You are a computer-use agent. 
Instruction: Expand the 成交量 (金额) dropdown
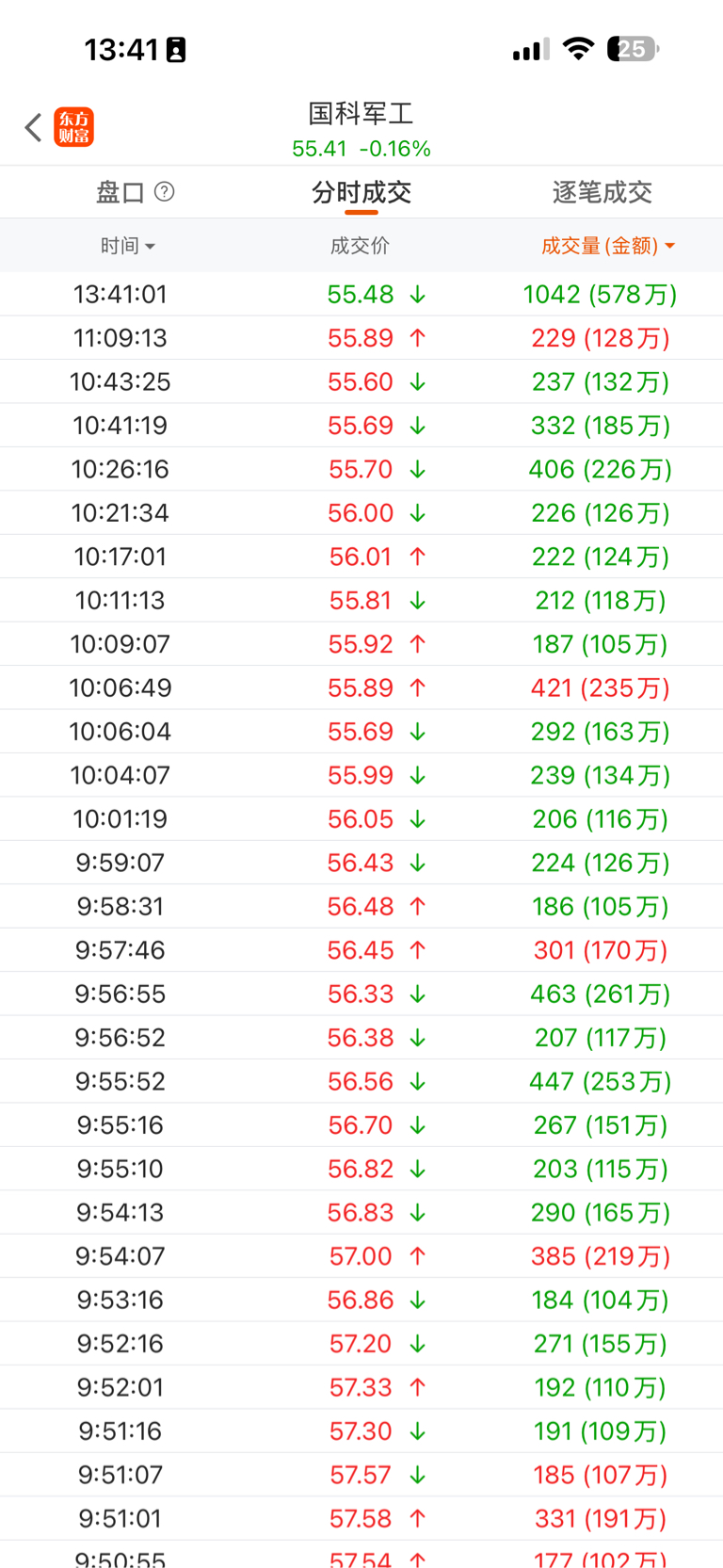(x=608, y=246)
